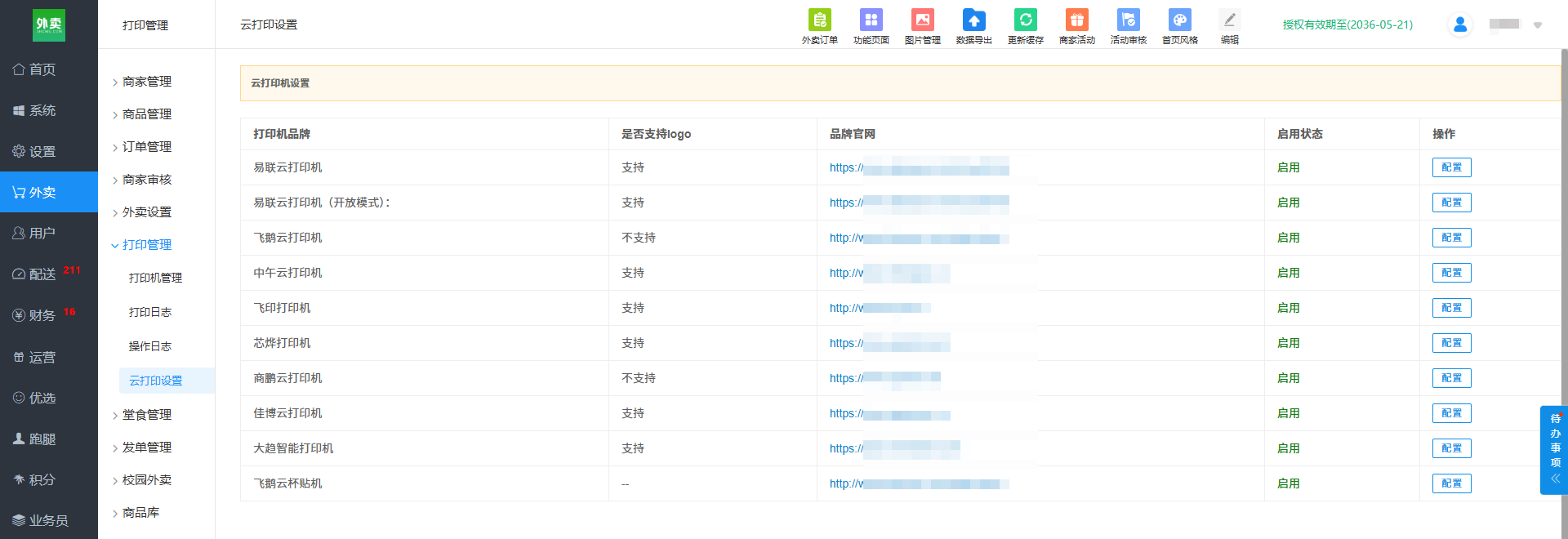Go to 首页 in the left sidebar
The height and width of the screenshot is (539, 1568).
(49, 69)
